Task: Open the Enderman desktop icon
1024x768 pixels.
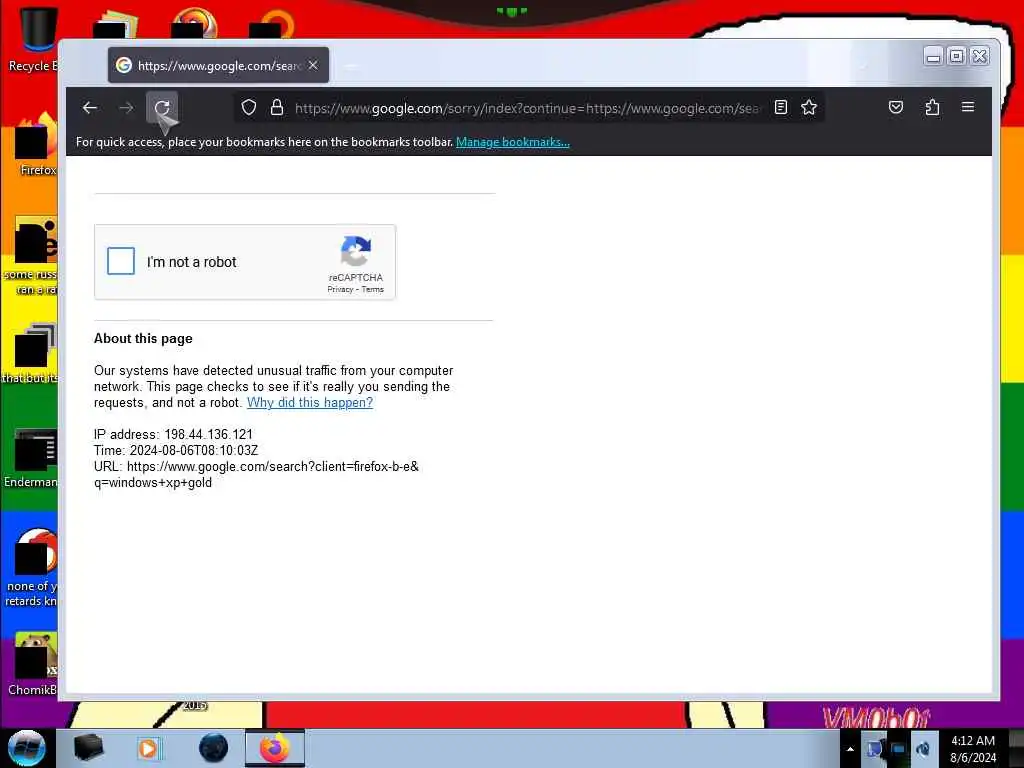Action: coord(33,457)
